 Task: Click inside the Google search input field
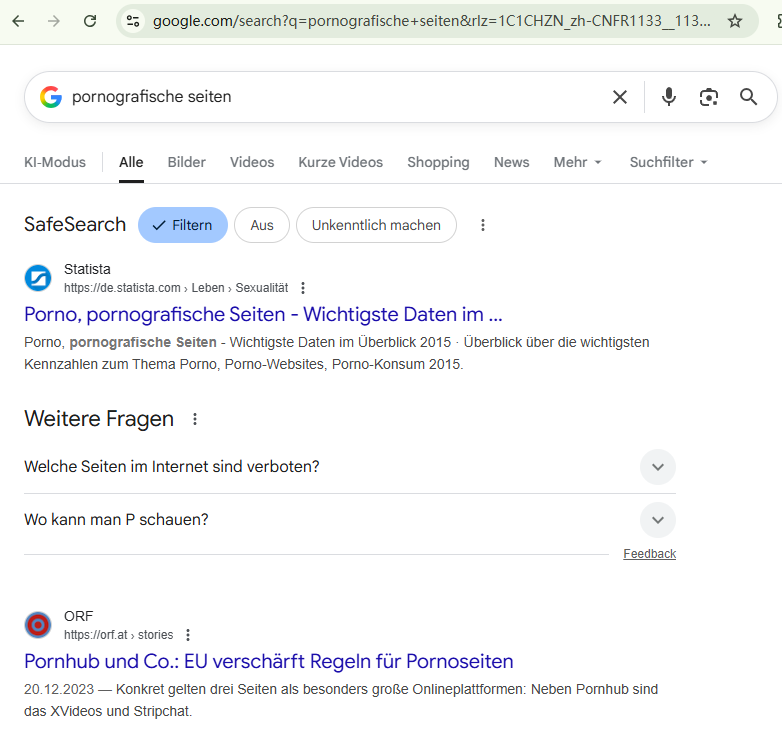[x=330, y=97]
